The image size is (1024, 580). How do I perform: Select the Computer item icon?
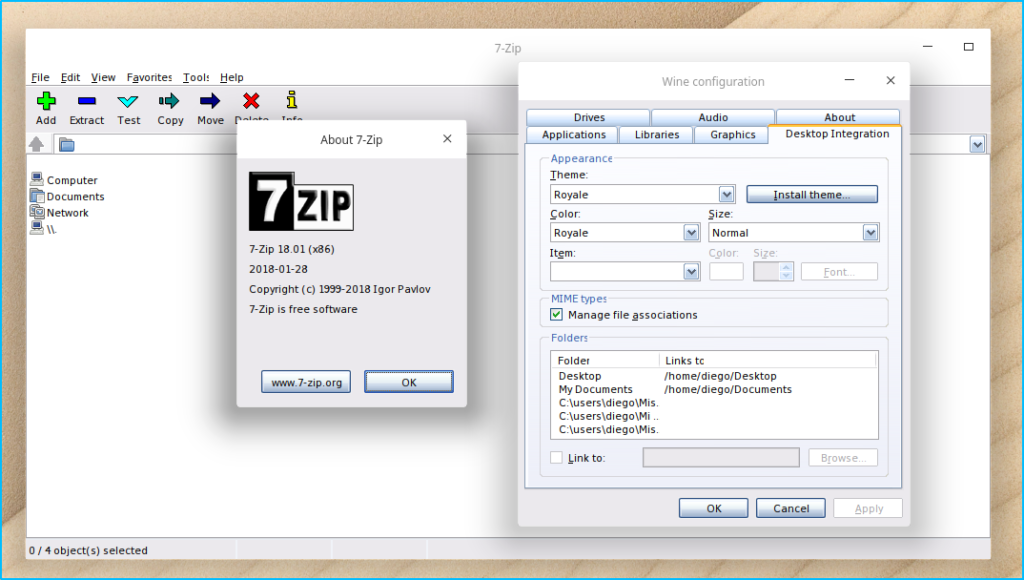click(37, 179)
